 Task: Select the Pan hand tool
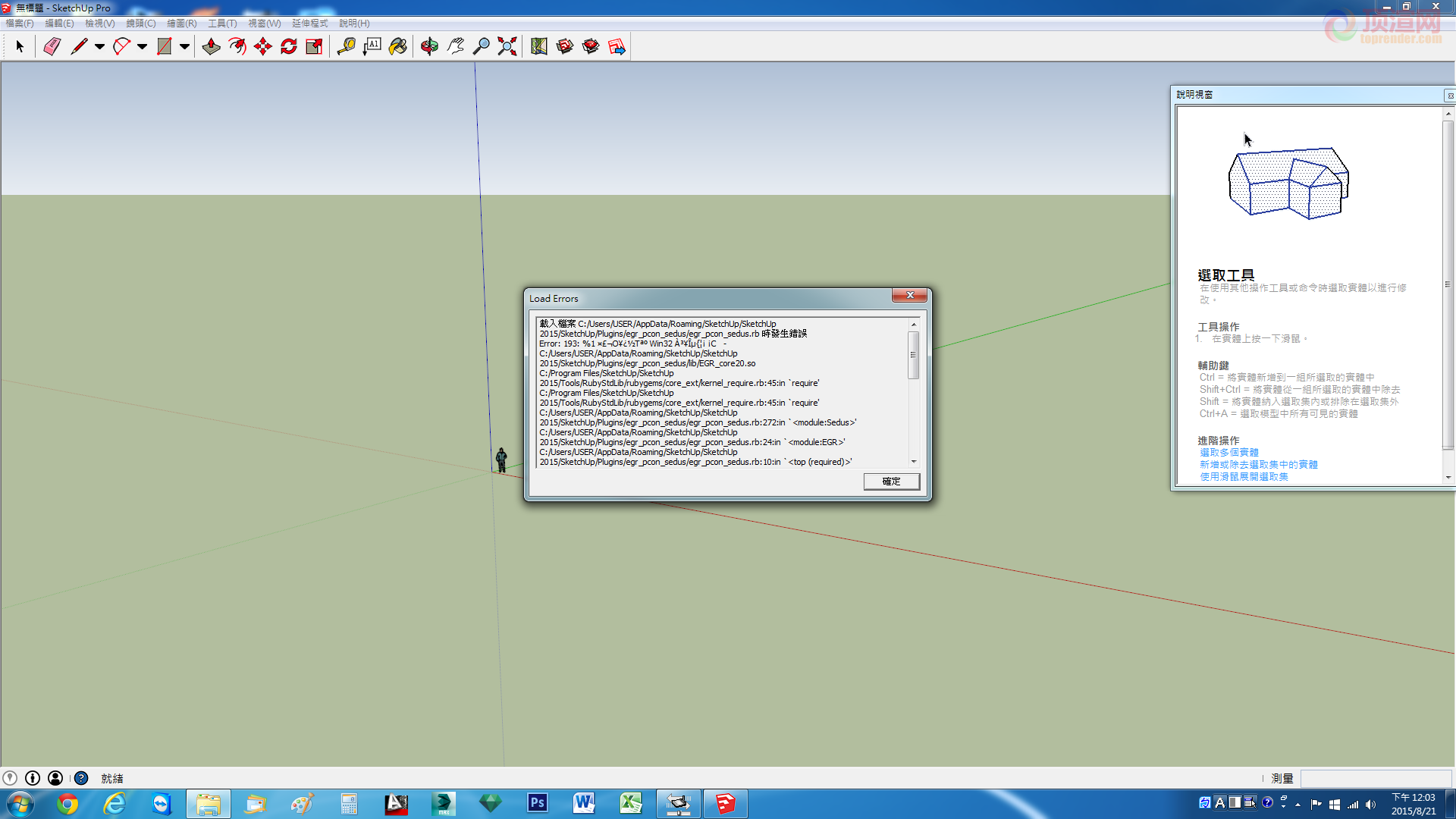[x=455, y=47]
